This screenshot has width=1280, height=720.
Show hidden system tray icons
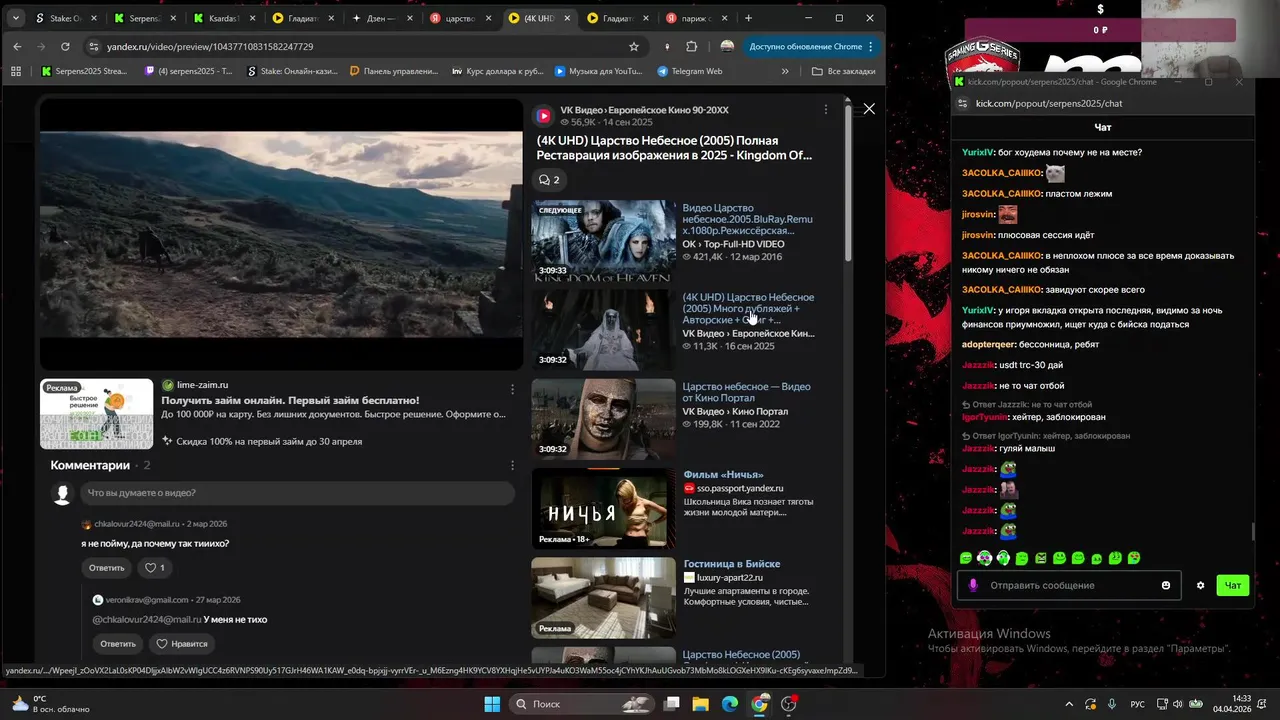pyautogui.click(x=1068, y=704)
